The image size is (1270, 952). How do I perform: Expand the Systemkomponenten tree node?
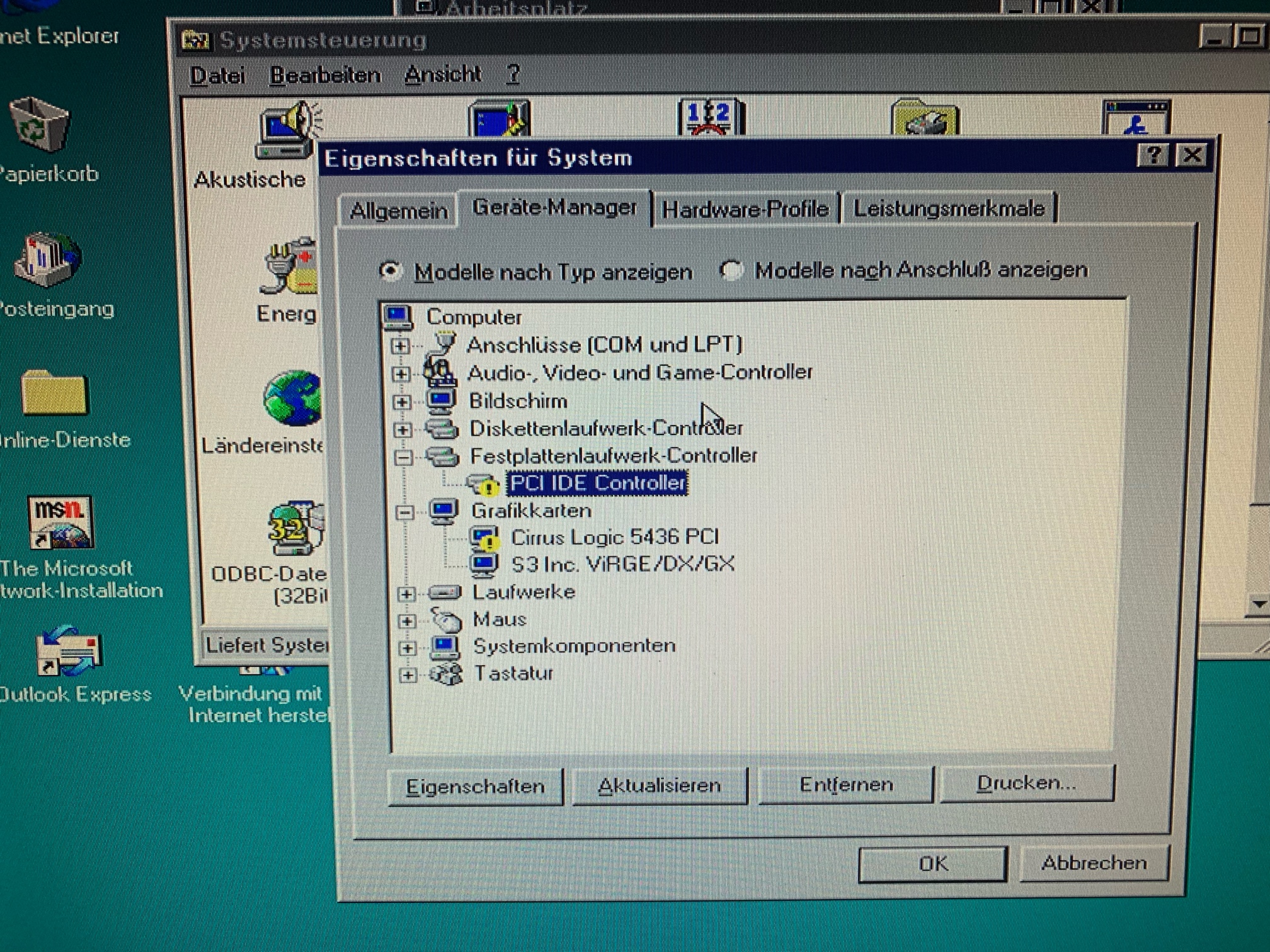point(408,648)
